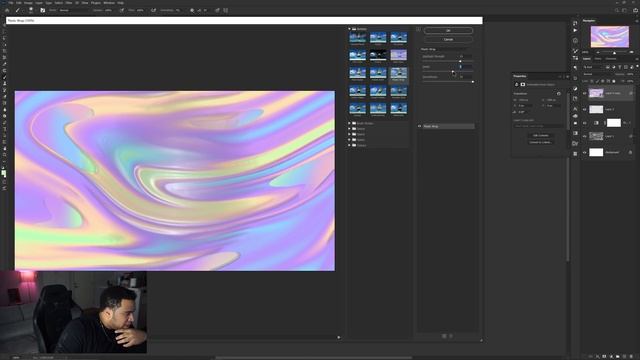Toggle visibility of top smart object layer
Image resolution: width=640 pixels, height=360 pixels.
tap(584, 93)
